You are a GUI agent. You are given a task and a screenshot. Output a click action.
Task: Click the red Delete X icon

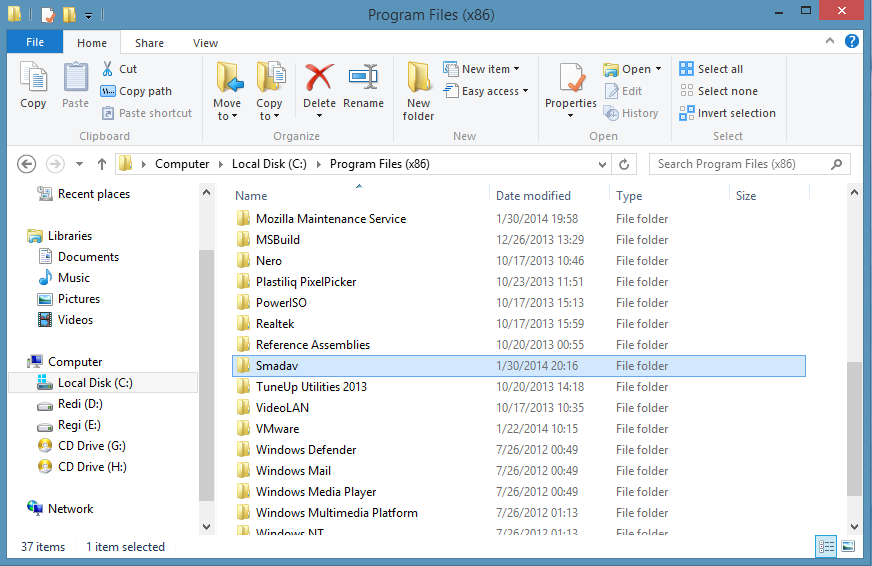(319, 77)
